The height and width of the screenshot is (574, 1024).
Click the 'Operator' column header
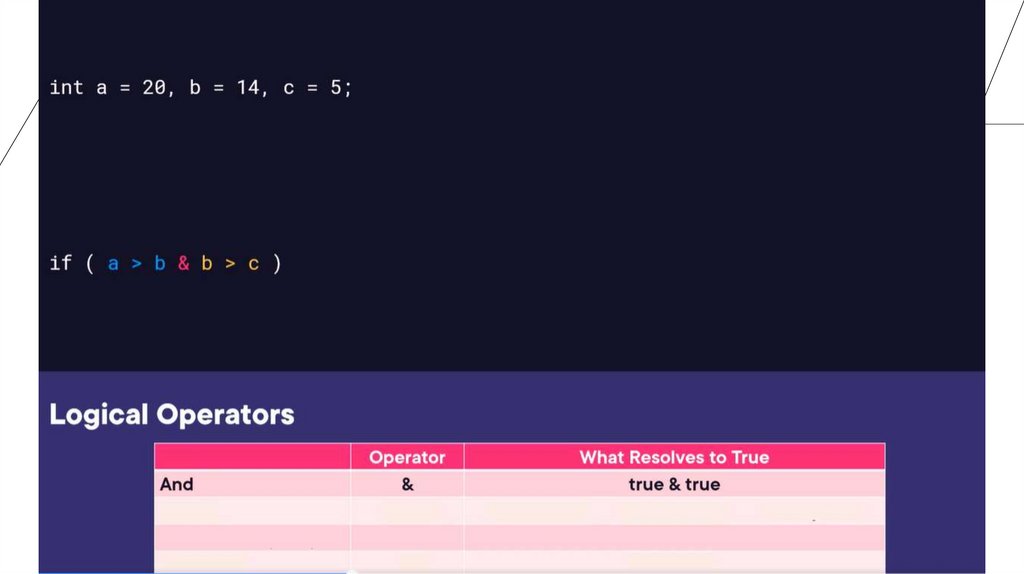tap(407, 457)
